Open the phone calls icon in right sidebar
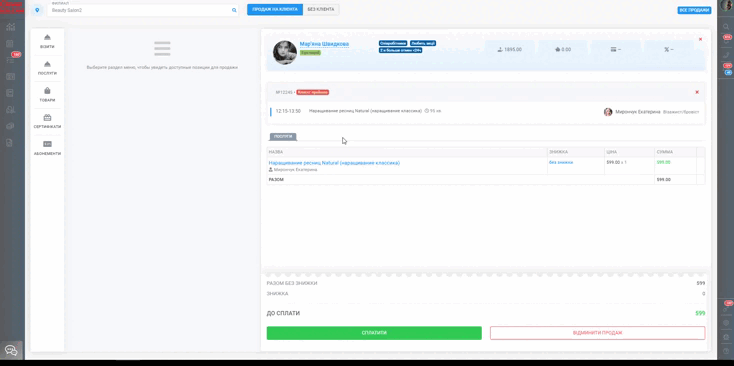 coord(727,55)
